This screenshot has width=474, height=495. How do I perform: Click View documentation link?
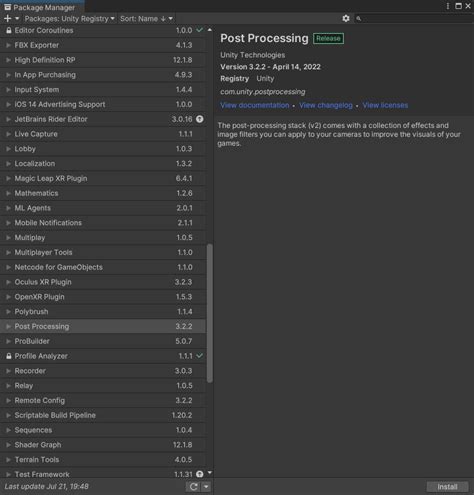(x=255, y=105)
